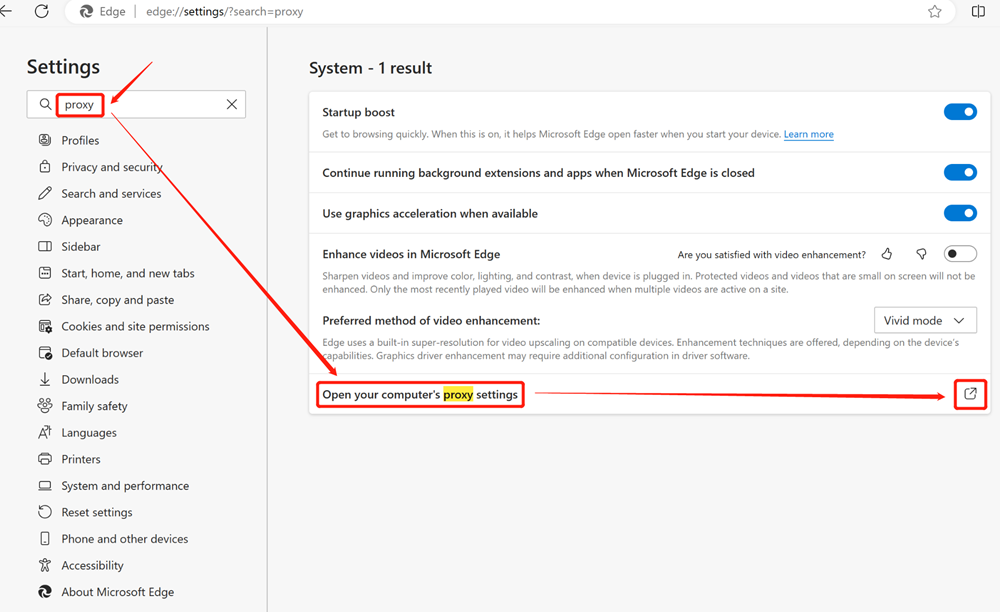Clear the settings search with X
This screenshot has width=1000, height=612.
pyautogui.click(x=232, y=104)
